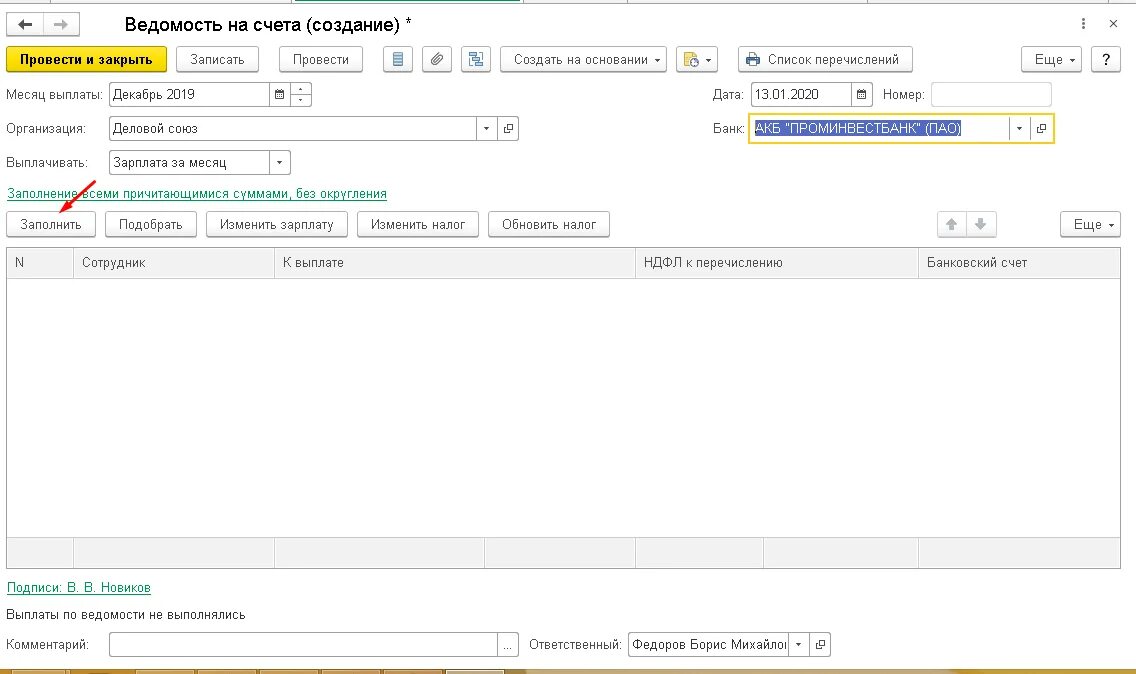
Task: Click the Месяц выплаты field
Action: point(189,94)
